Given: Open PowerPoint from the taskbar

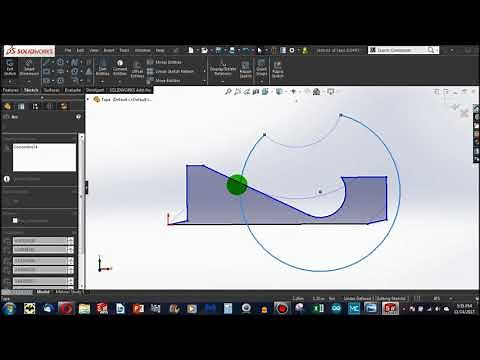Looking at the screenshot, I should (138, 309).
